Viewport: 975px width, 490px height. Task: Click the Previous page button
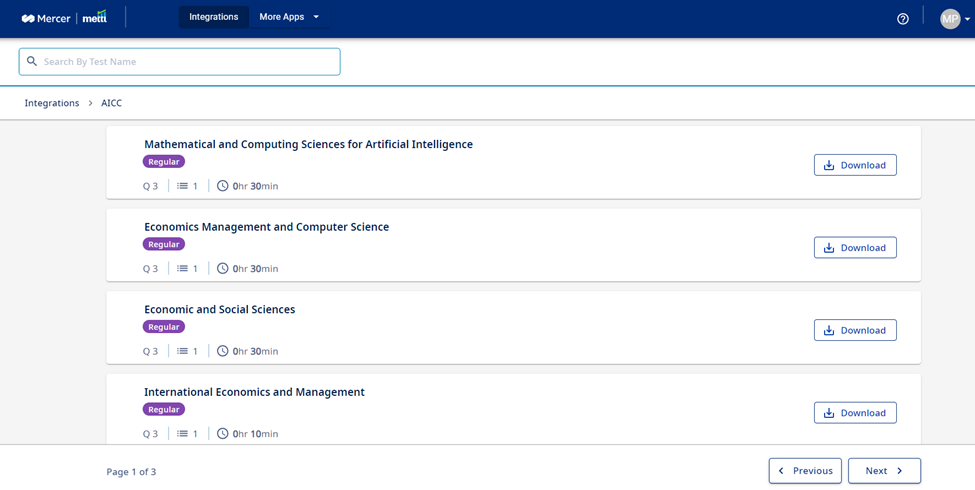click(805, 471)
